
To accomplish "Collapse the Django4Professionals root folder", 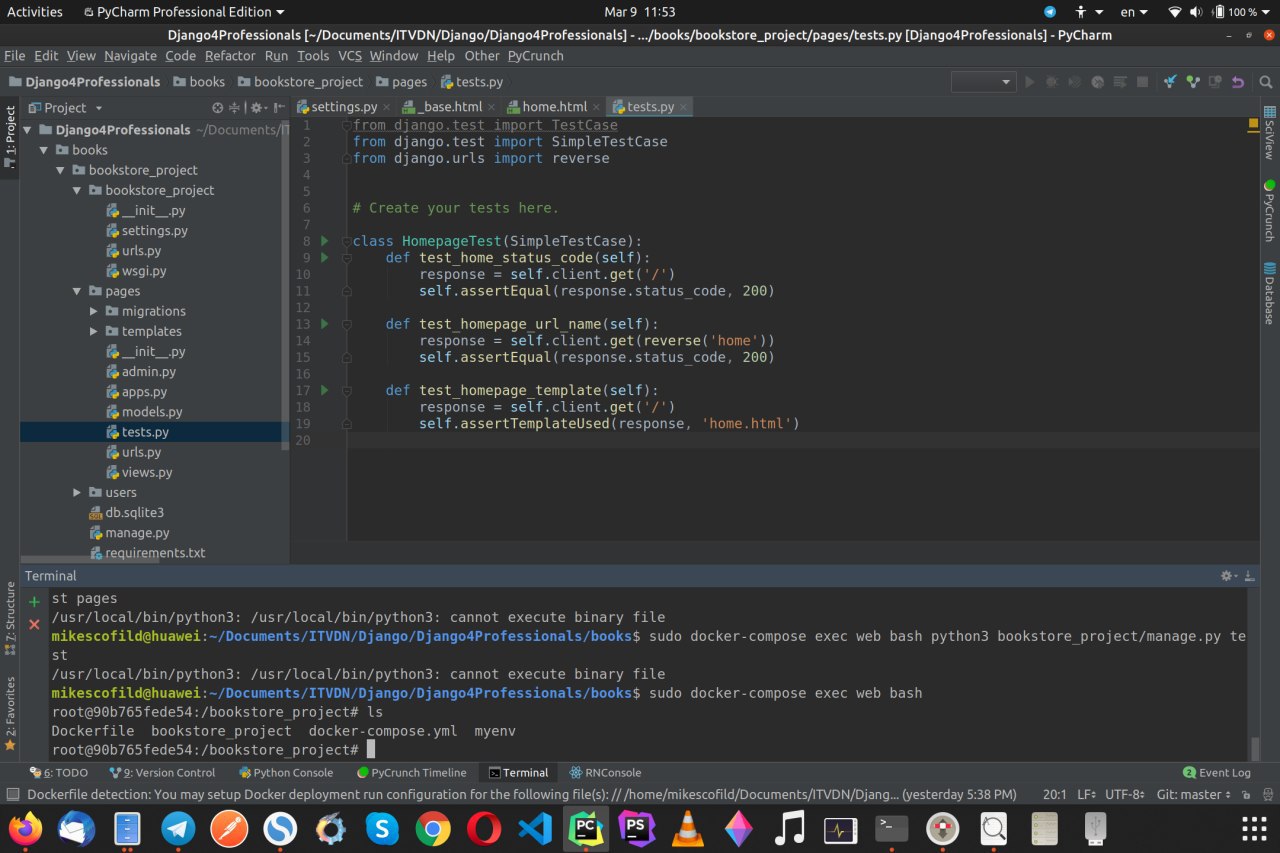I will coord(27,130).
